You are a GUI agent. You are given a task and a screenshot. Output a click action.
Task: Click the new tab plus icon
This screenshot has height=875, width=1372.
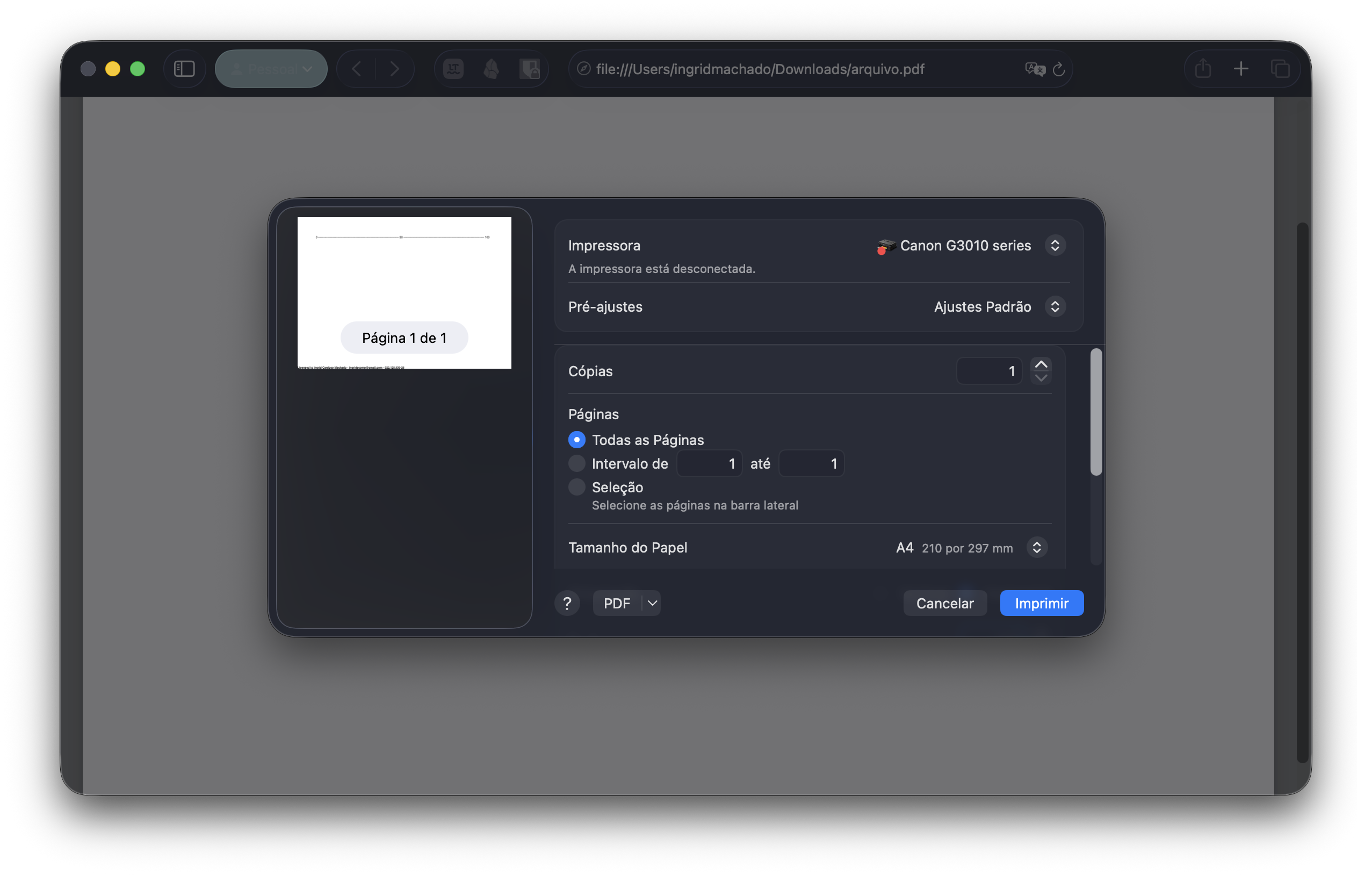[x=1241, y=69]
